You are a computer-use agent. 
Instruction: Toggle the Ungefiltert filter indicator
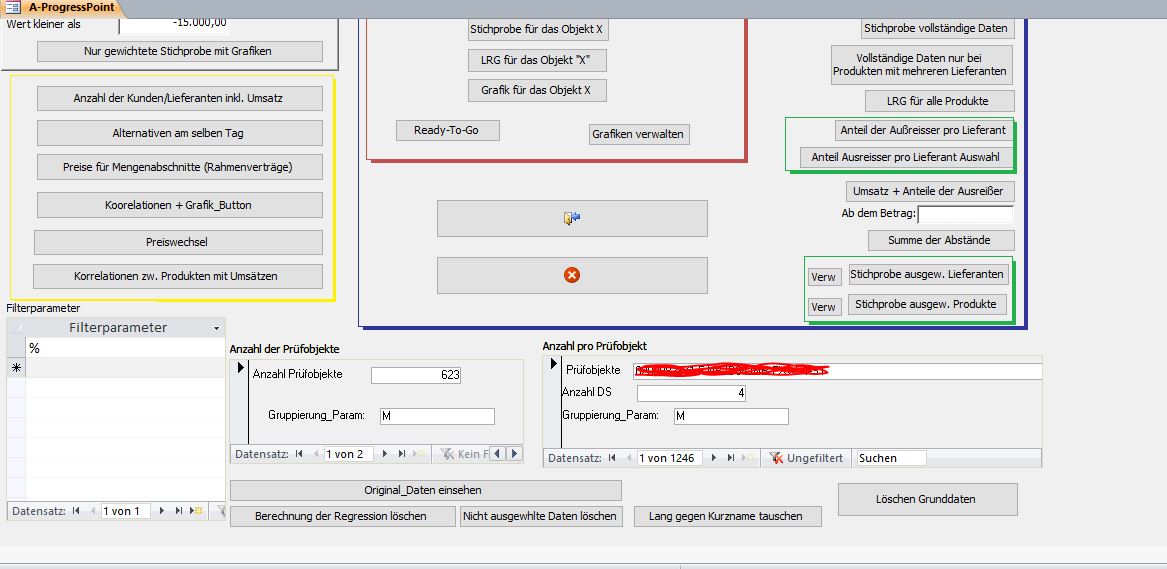click(808, 458)
